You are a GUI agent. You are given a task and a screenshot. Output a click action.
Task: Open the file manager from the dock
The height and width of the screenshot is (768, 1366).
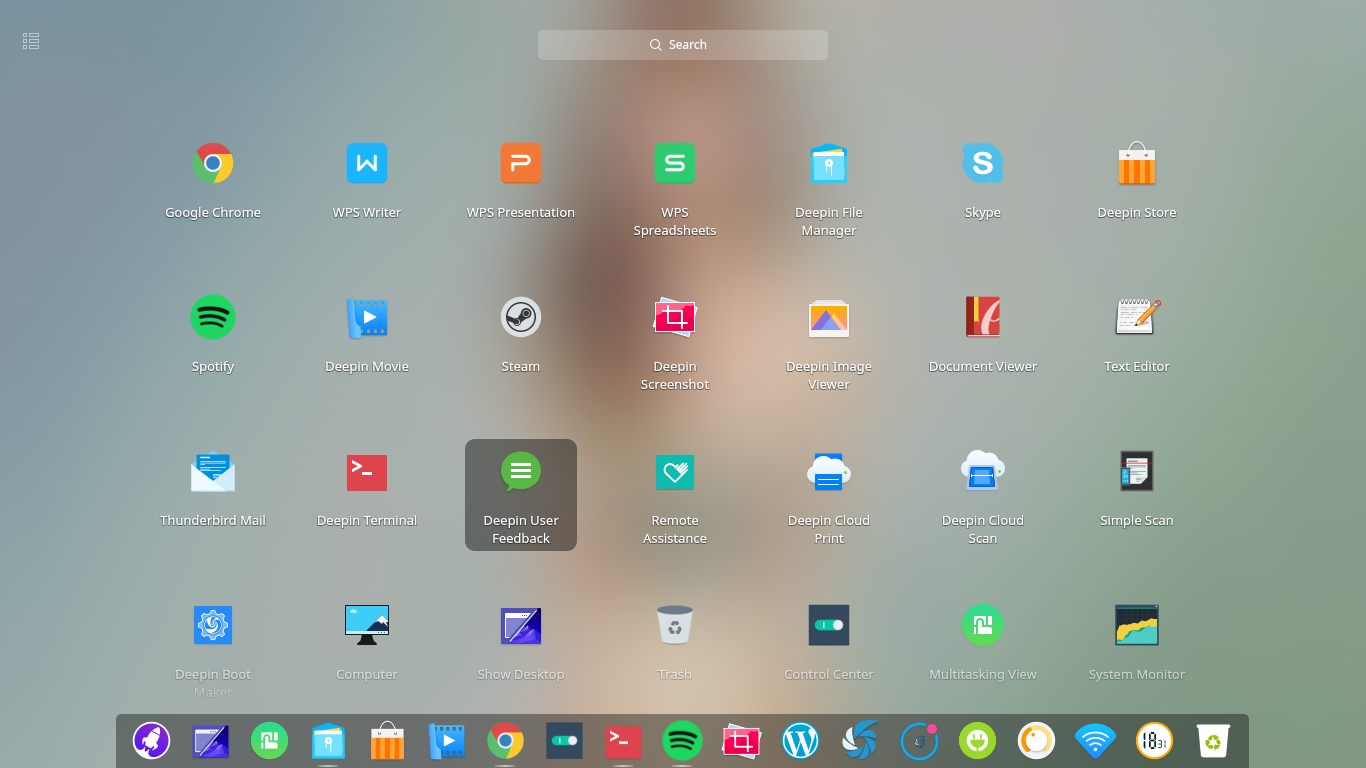(329, 741)
